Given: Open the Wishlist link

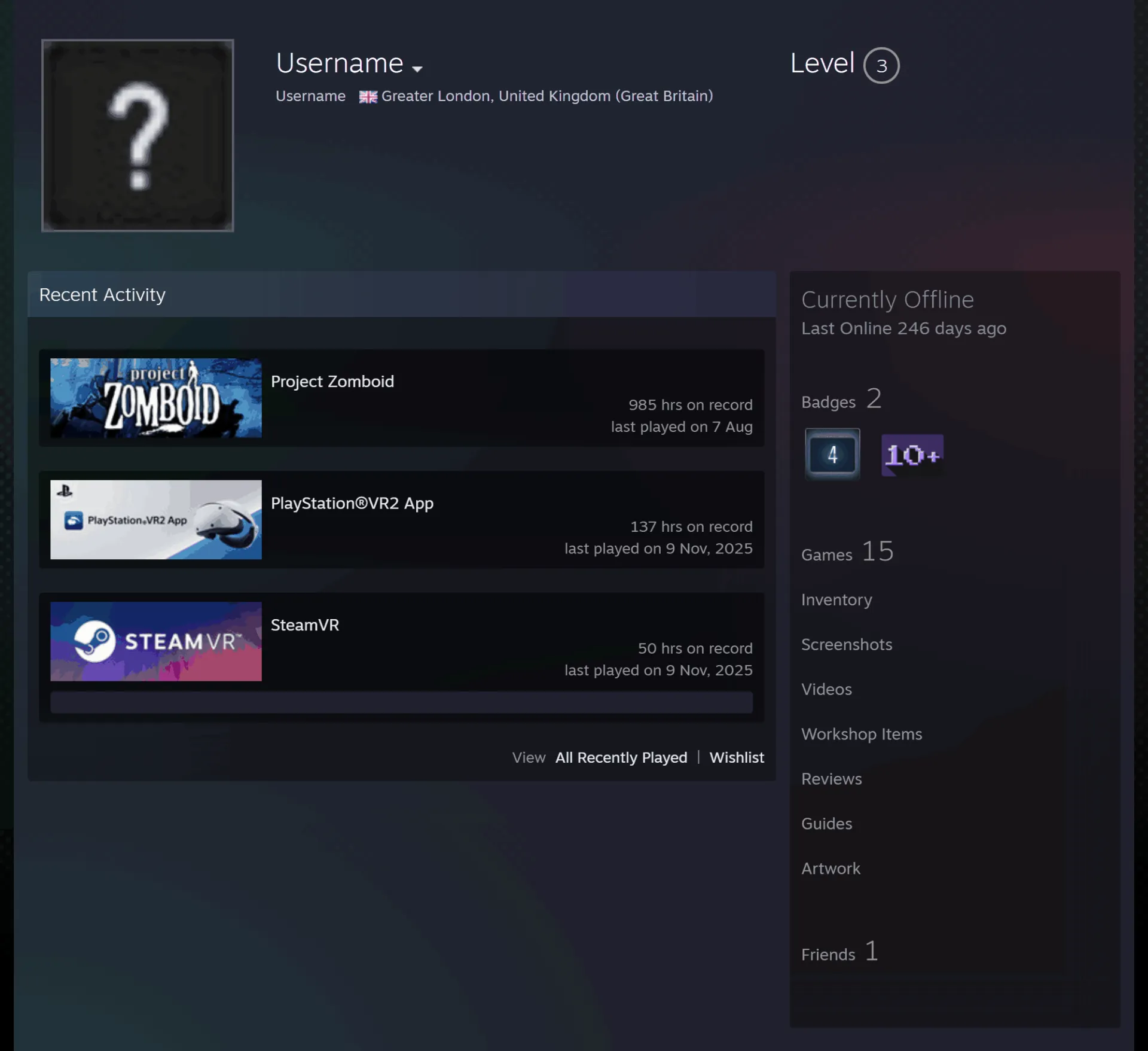Looking at the screenshot, I should tap(737, 757).
